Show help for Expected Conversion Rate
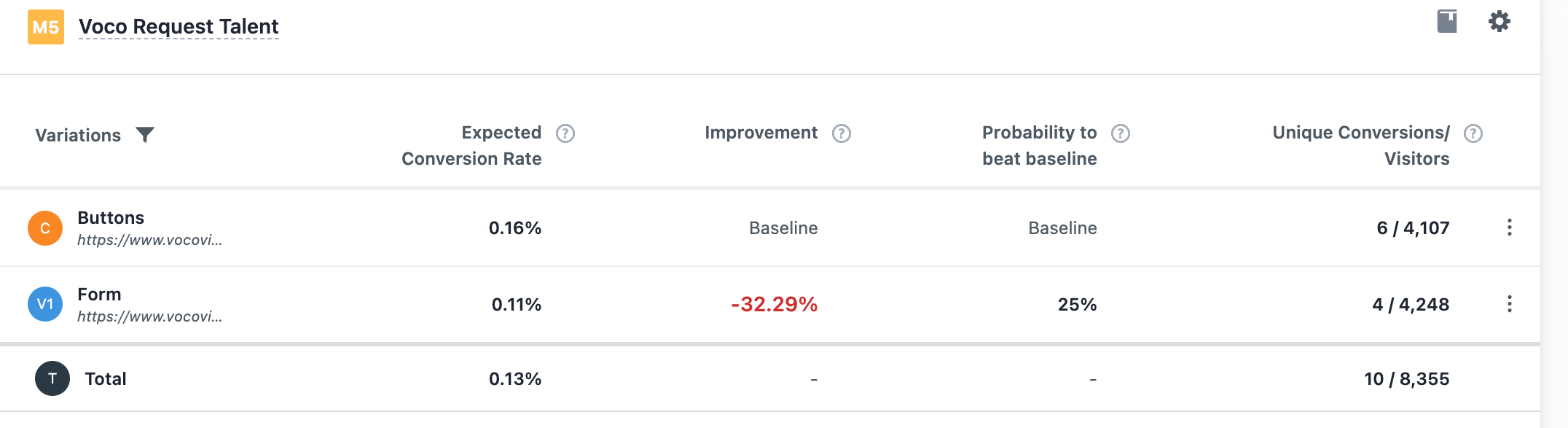This screenshot has height=428, width=1568. (565, 133)
